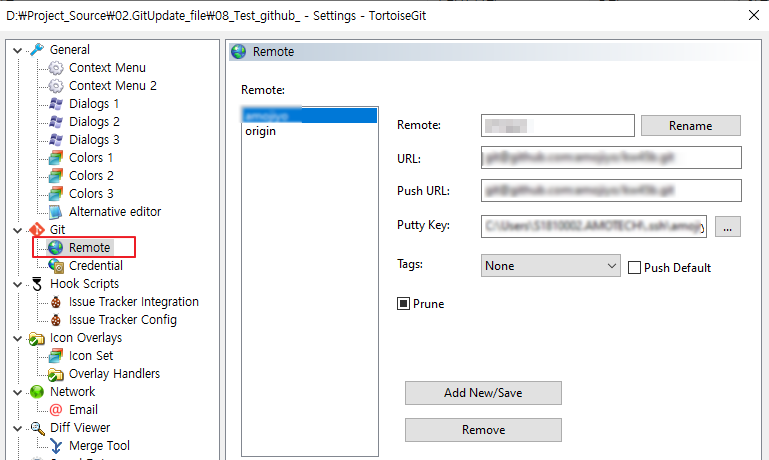
Task: Browse for Putty Key with ellipsis button
Action: coord(727,227)
